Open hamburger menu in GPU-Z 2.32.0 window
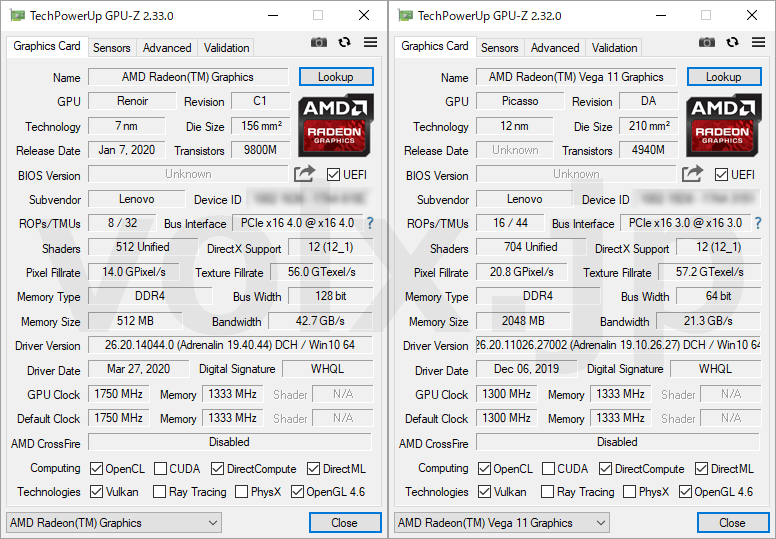776x539 pixels. tap(758, 43)
